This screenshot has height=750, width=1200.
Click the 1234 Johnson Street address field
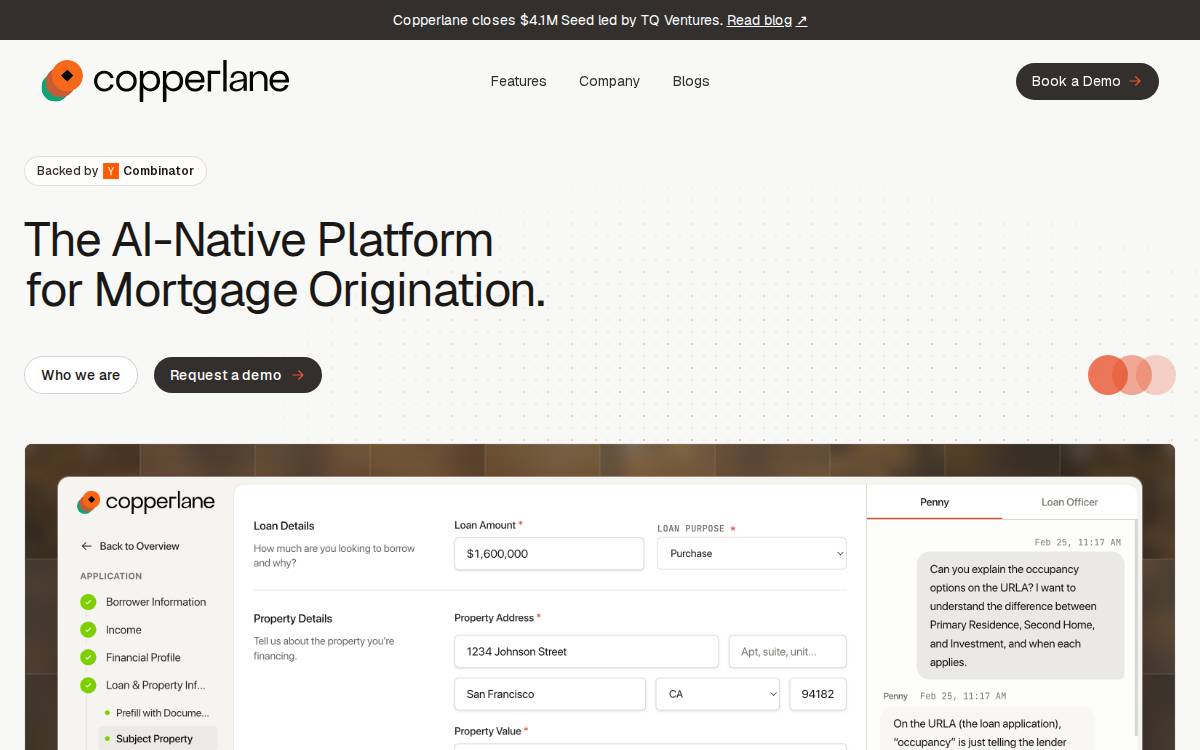(586, 651)
